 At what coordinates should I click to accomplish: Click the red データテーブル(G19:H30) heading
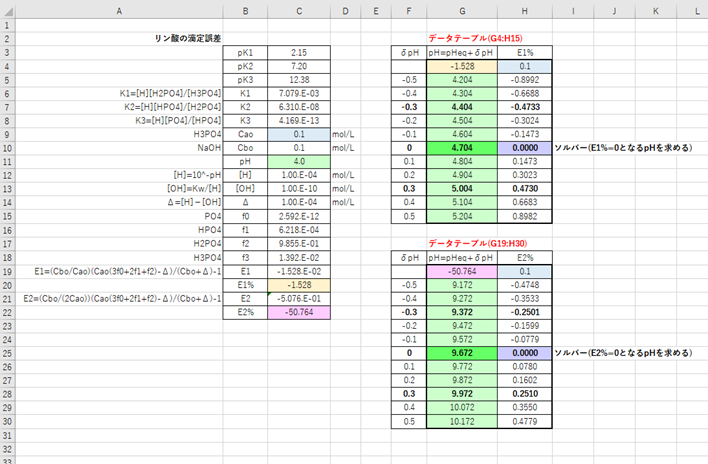click(477, 243)
